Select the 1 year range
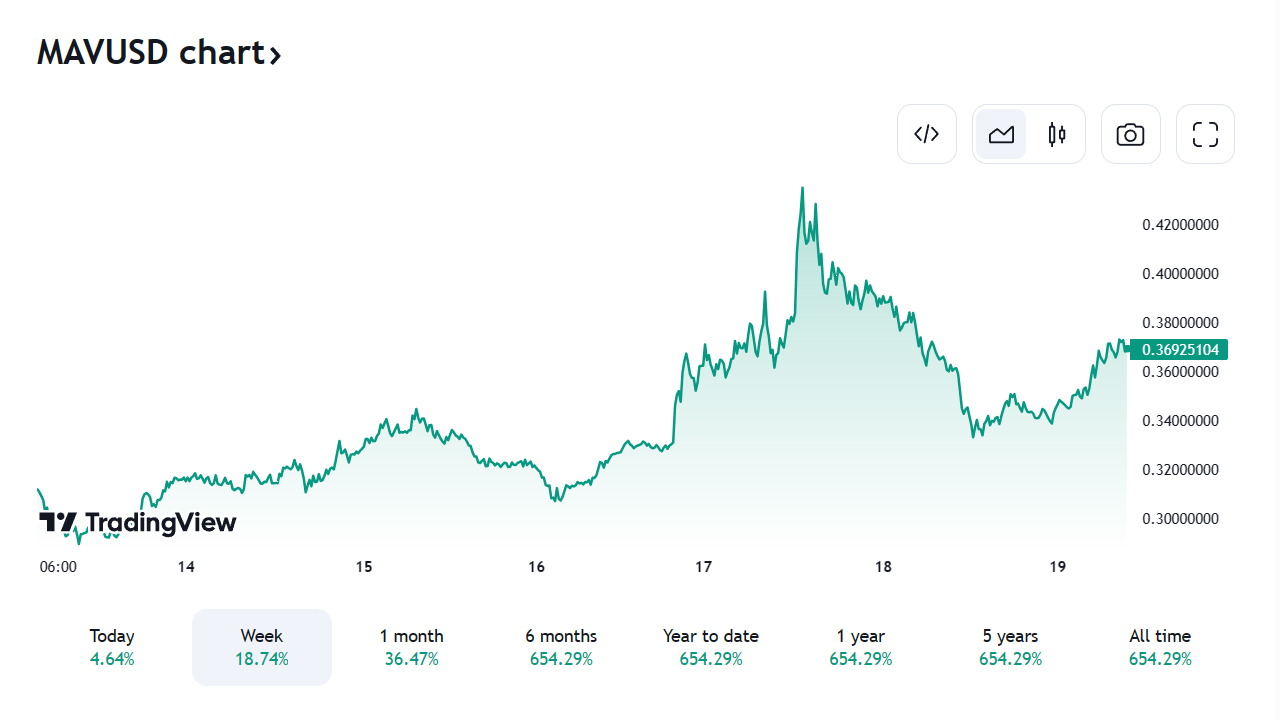1280x720 pixels. coord(861,647)
